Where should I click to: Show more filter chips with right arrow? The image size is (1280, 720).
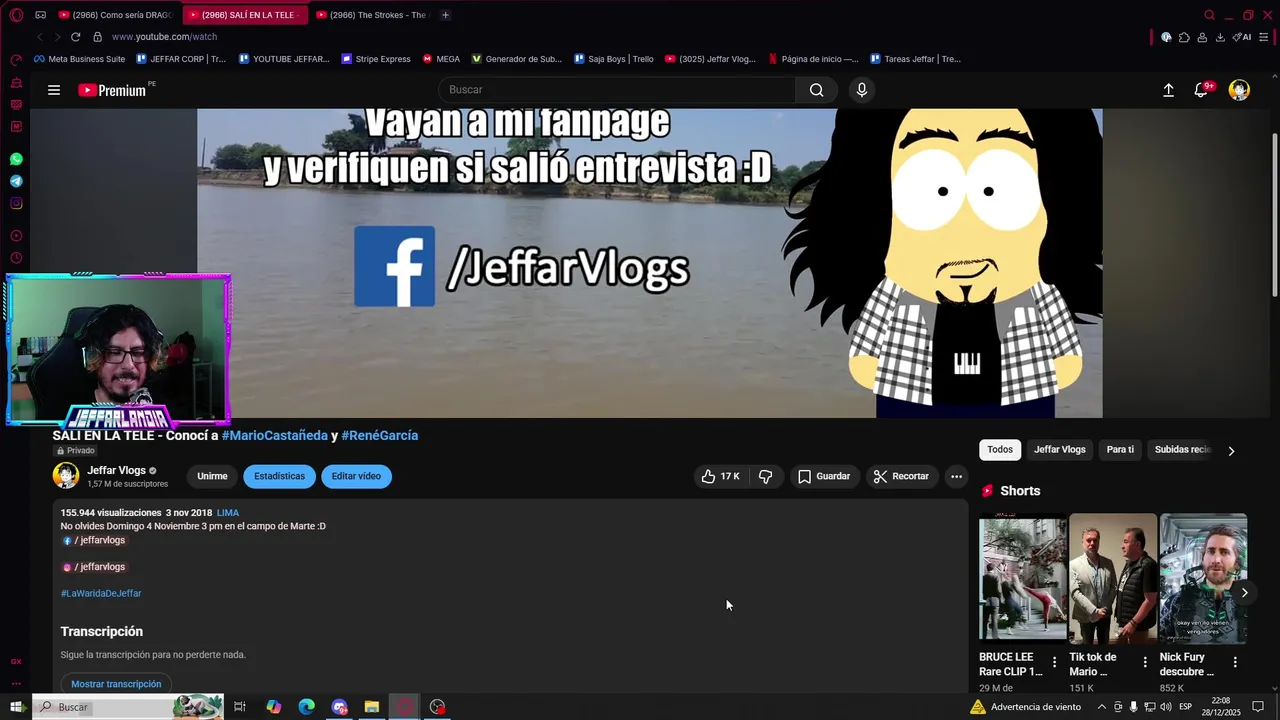1231,450
